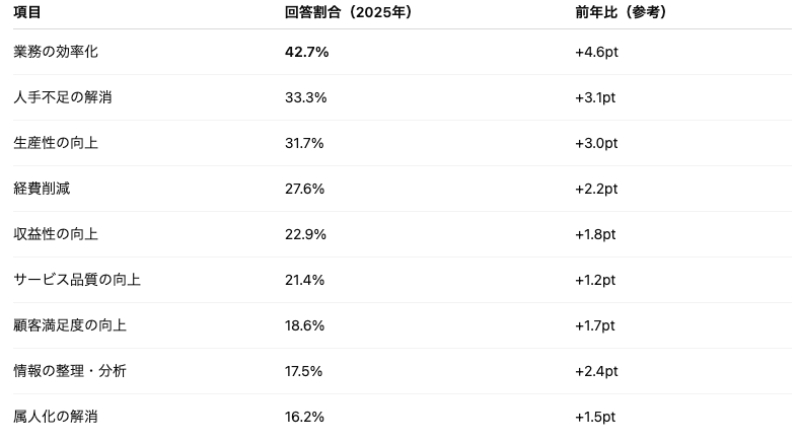Select the 収益性の向上 cell
The width and height of the screenshot is (800, 440).
[55, 234]
